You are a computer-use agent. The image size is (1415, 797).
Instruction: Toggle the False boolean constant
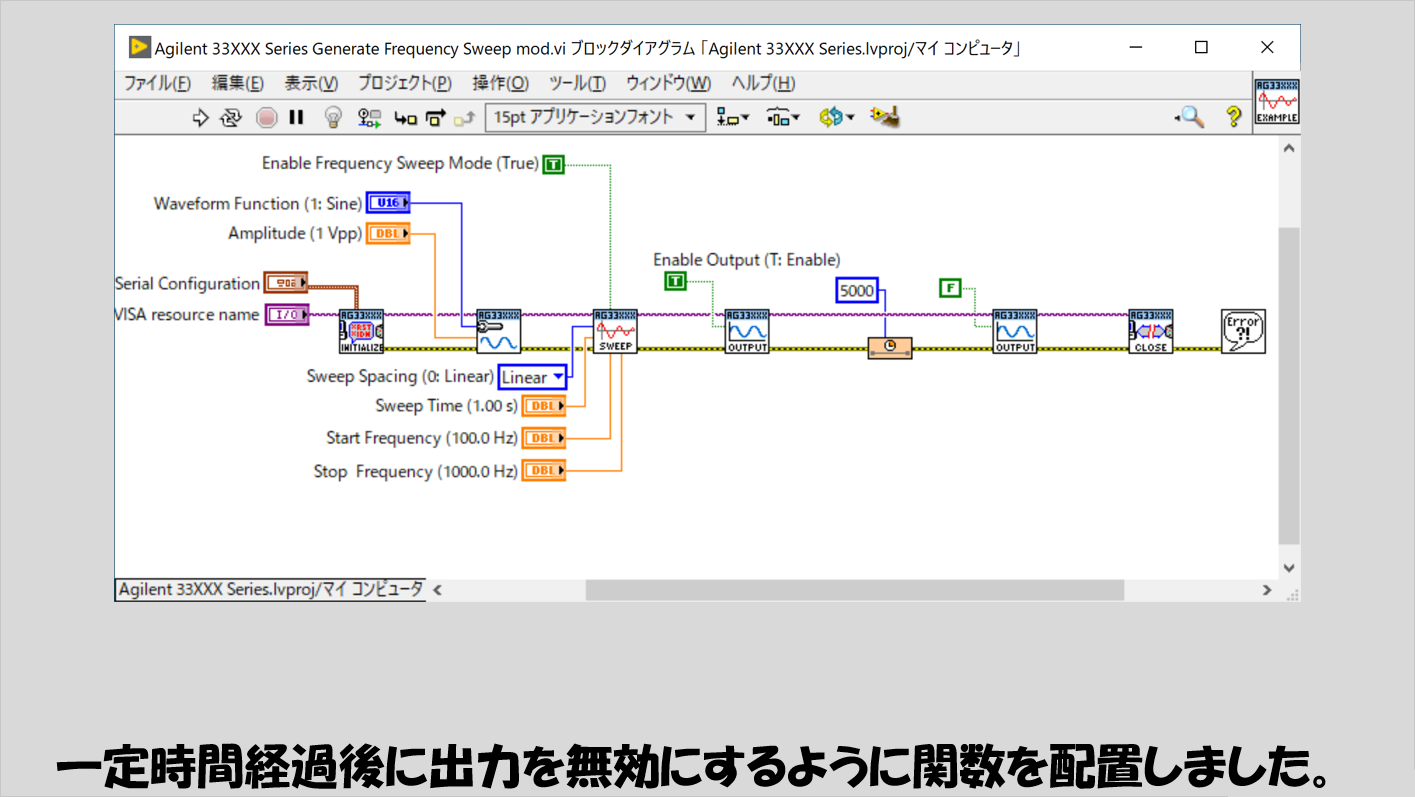950,288
